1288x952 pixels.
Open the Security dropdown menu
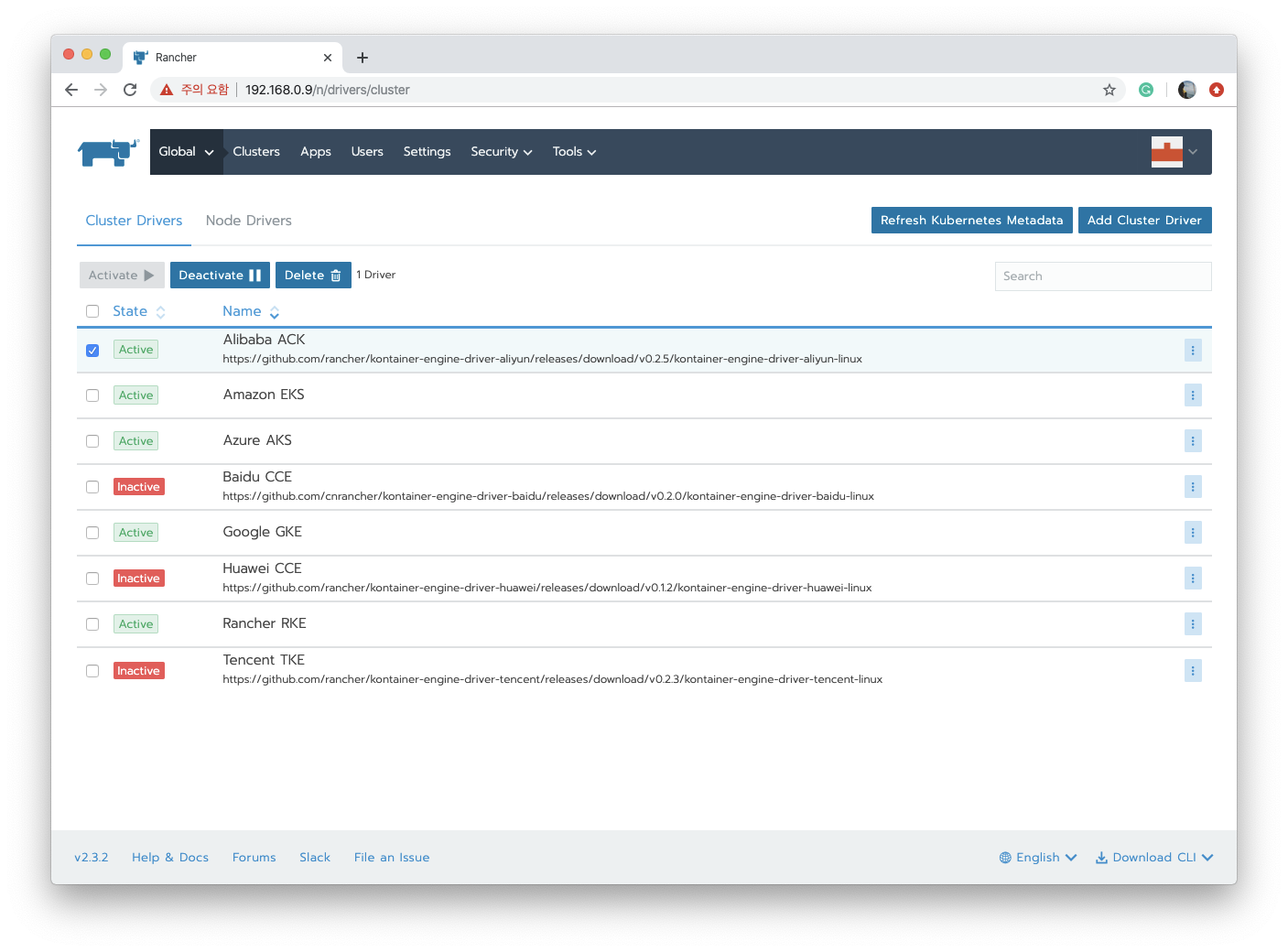click(x=501, y=152)
